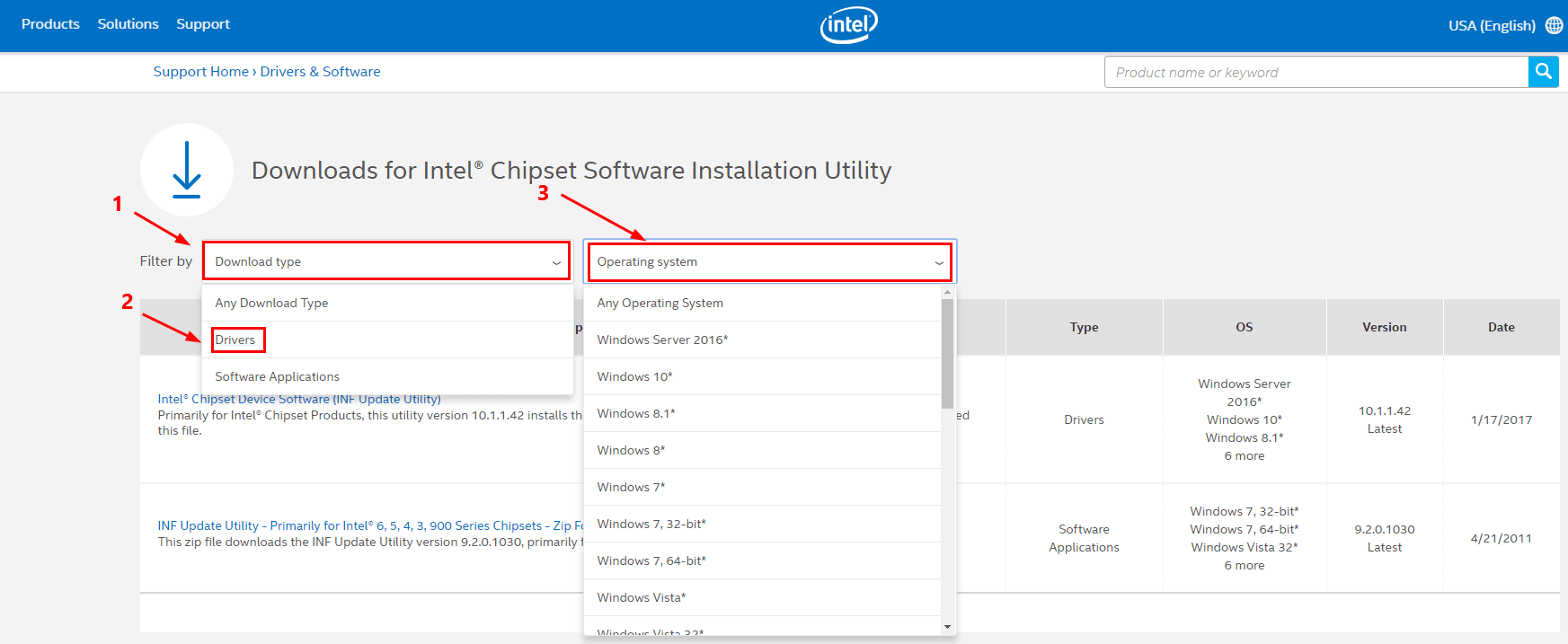Select Windows 7, 64-bit* option
1568x644 pixels.
pyautogui.click(x=762, y=561)
